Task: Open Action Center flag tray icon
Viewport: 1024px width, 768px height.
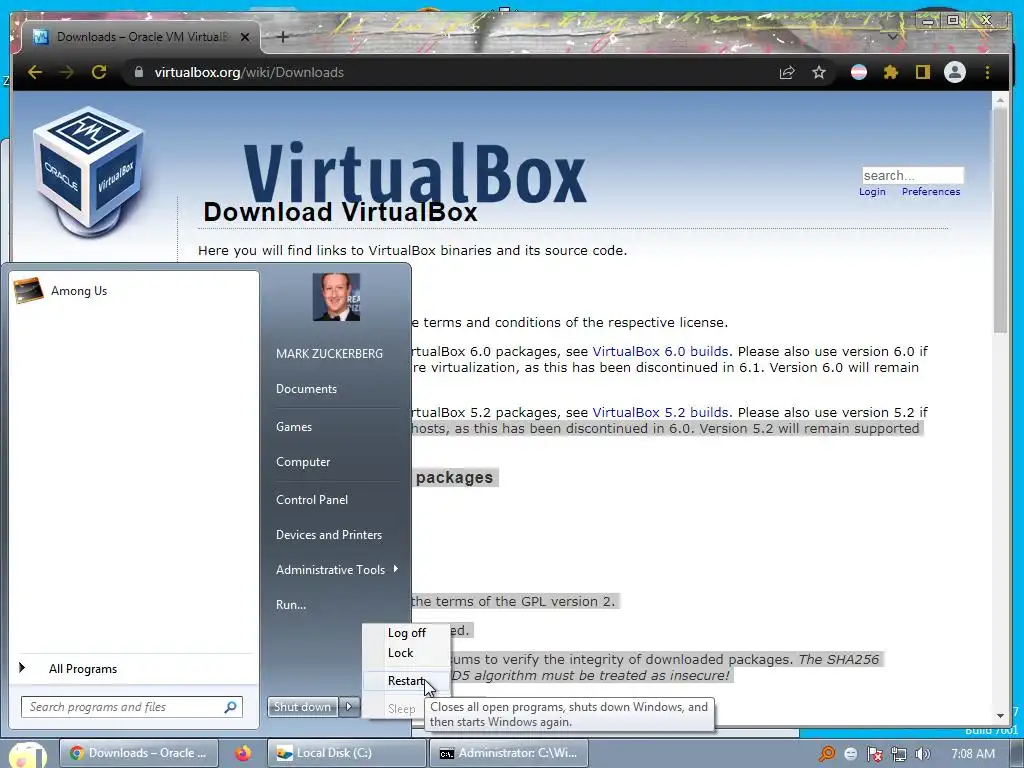Action: tap(874, 754)
